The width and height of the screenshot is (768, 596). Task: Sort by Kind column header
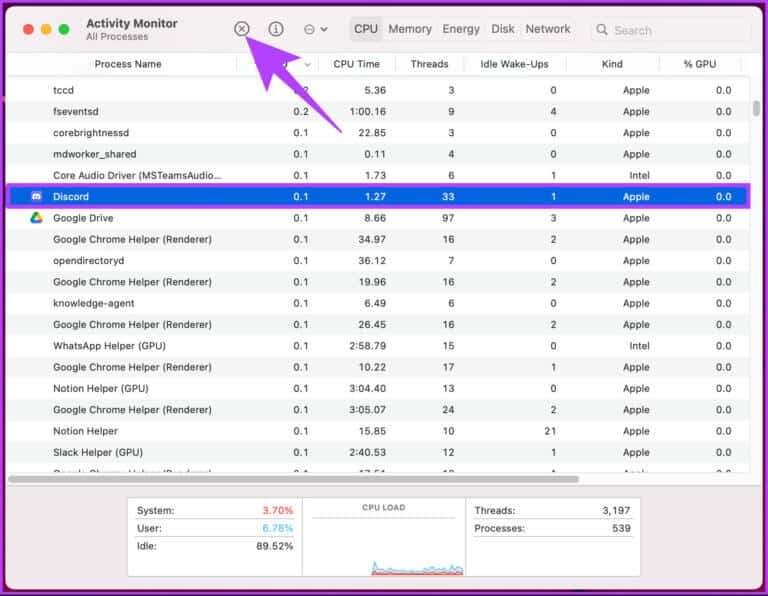click(x=612, y=64)
